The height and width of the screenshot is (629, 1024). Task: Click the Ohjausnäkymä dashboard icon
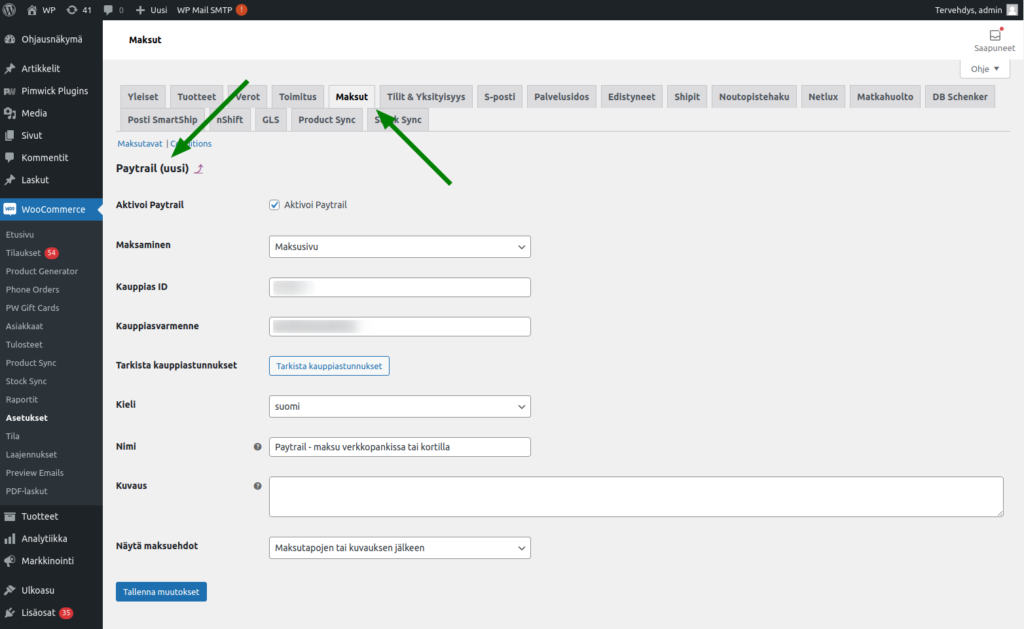pyautogui.click(x=10, y=39)
